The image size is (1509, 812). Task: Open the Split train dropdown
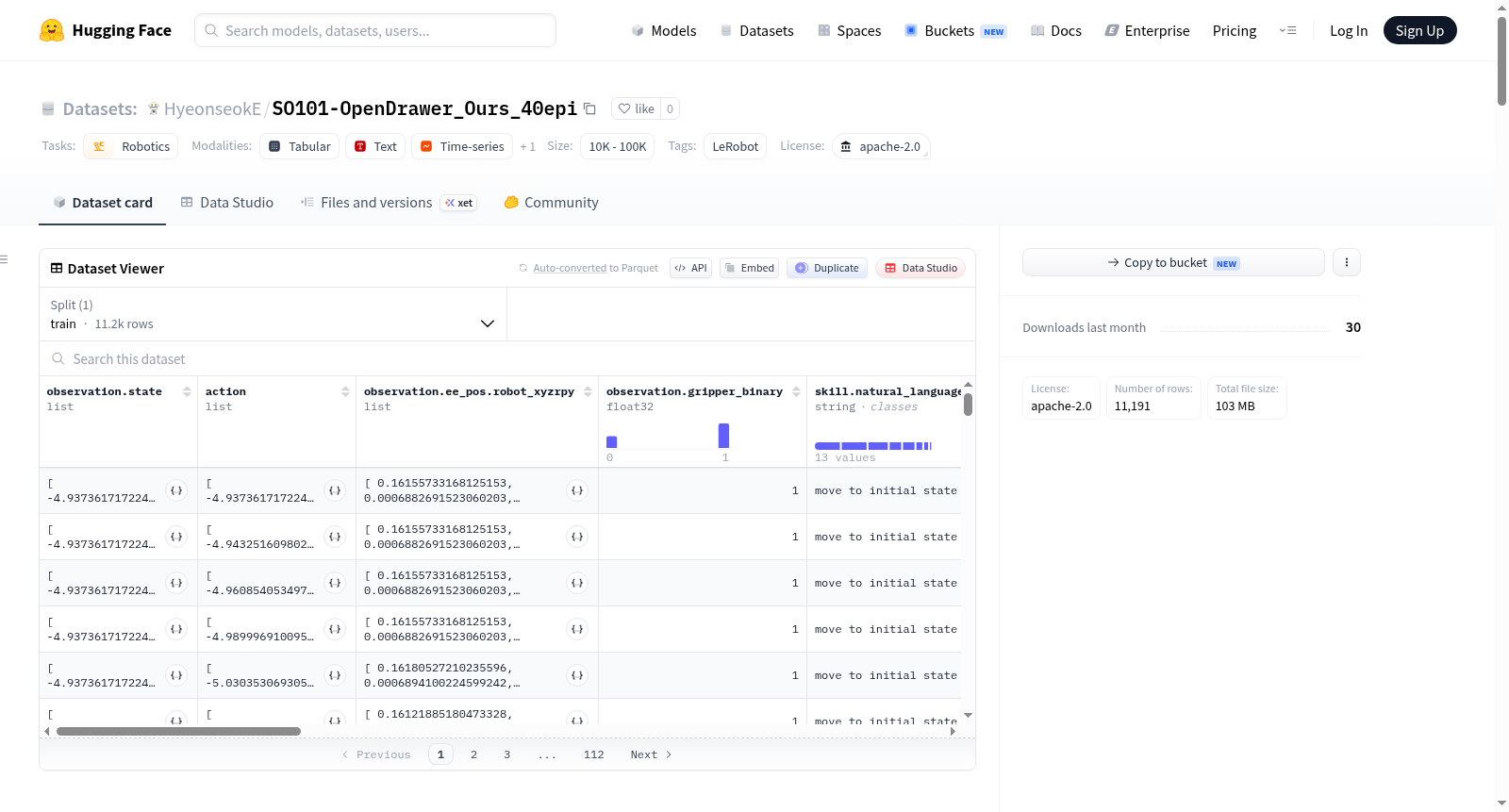tap(273, 314)
